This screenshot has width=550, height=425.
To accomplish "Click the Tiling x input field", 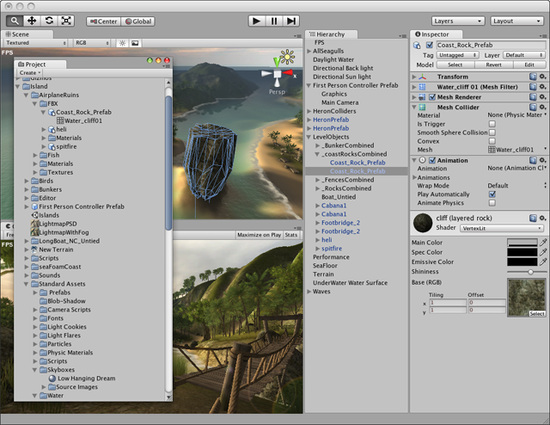I will (x=448, y=303).
